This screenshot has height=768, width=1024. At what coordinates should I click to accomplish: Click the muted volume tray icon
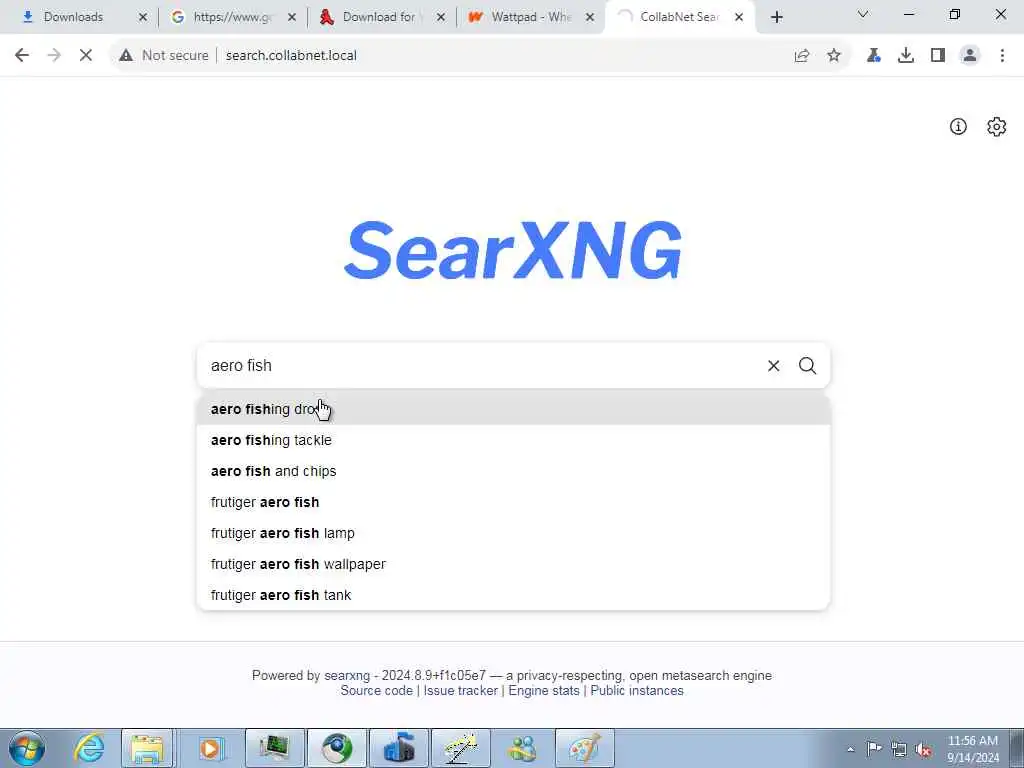click(923, 750)
